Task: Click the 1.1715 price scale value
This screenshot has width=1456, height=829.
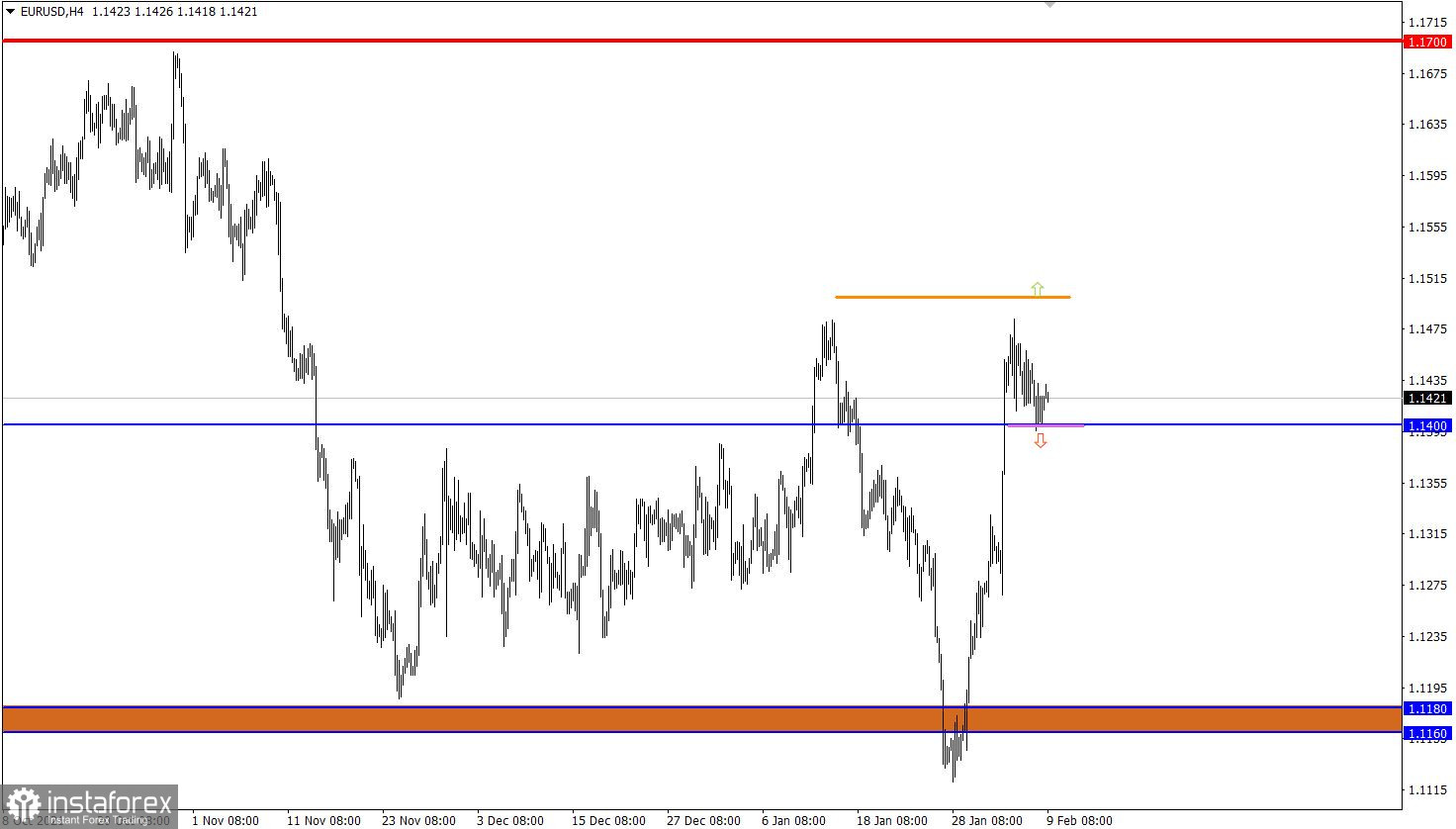Action: [x=1427, y=22]
